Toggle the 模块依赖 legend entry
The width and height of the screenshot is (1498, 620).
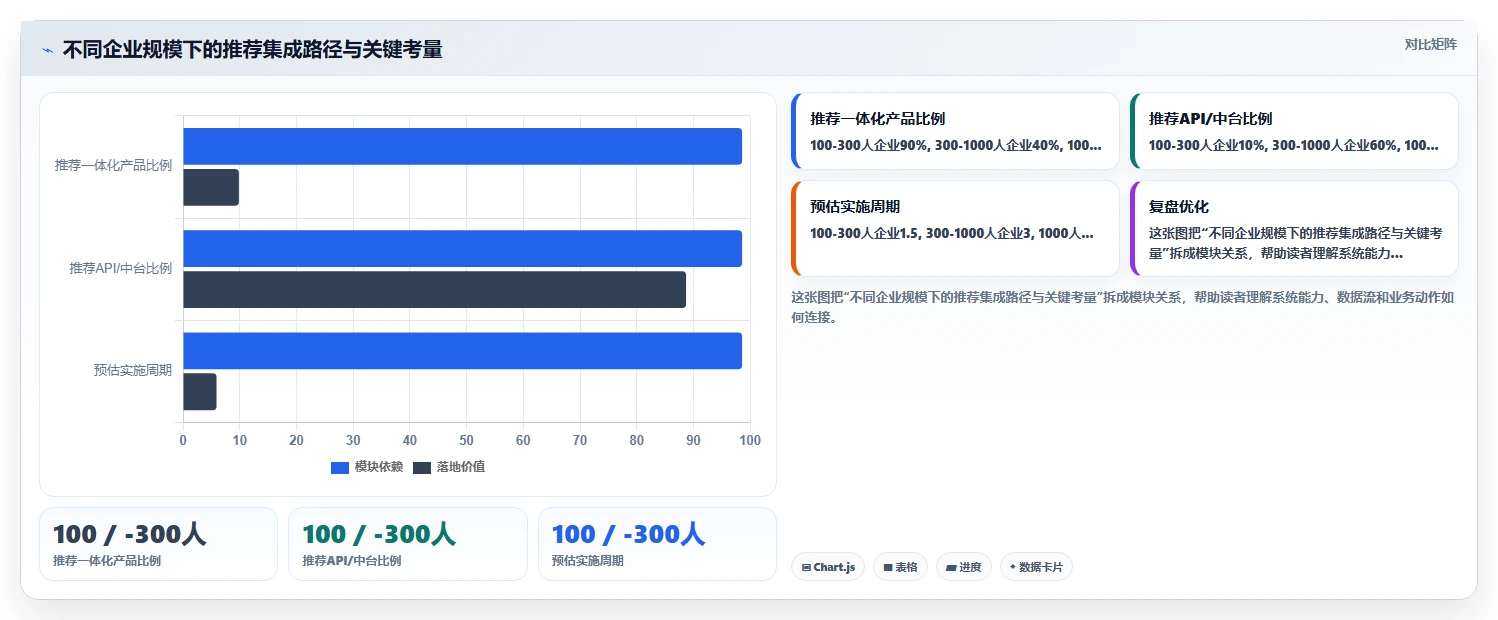tap(367, 467)
